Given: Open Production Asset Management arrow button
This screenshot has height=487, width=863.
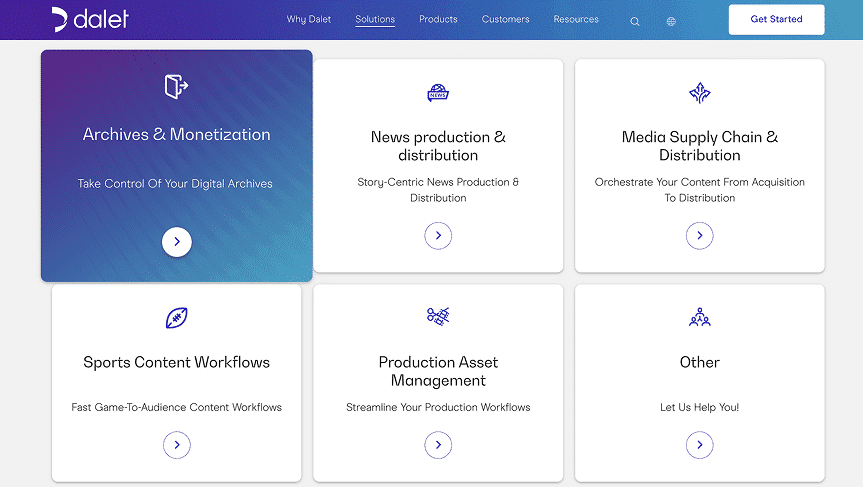Looking at the screenshot, I should click(438, 445).
